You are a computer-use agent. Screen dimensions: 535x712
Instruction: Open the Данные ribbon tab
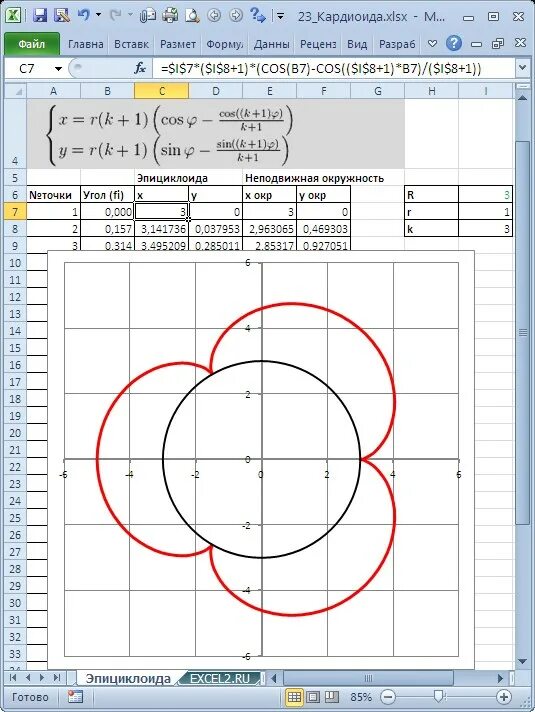pyautogui.click(x=271, y=44)
